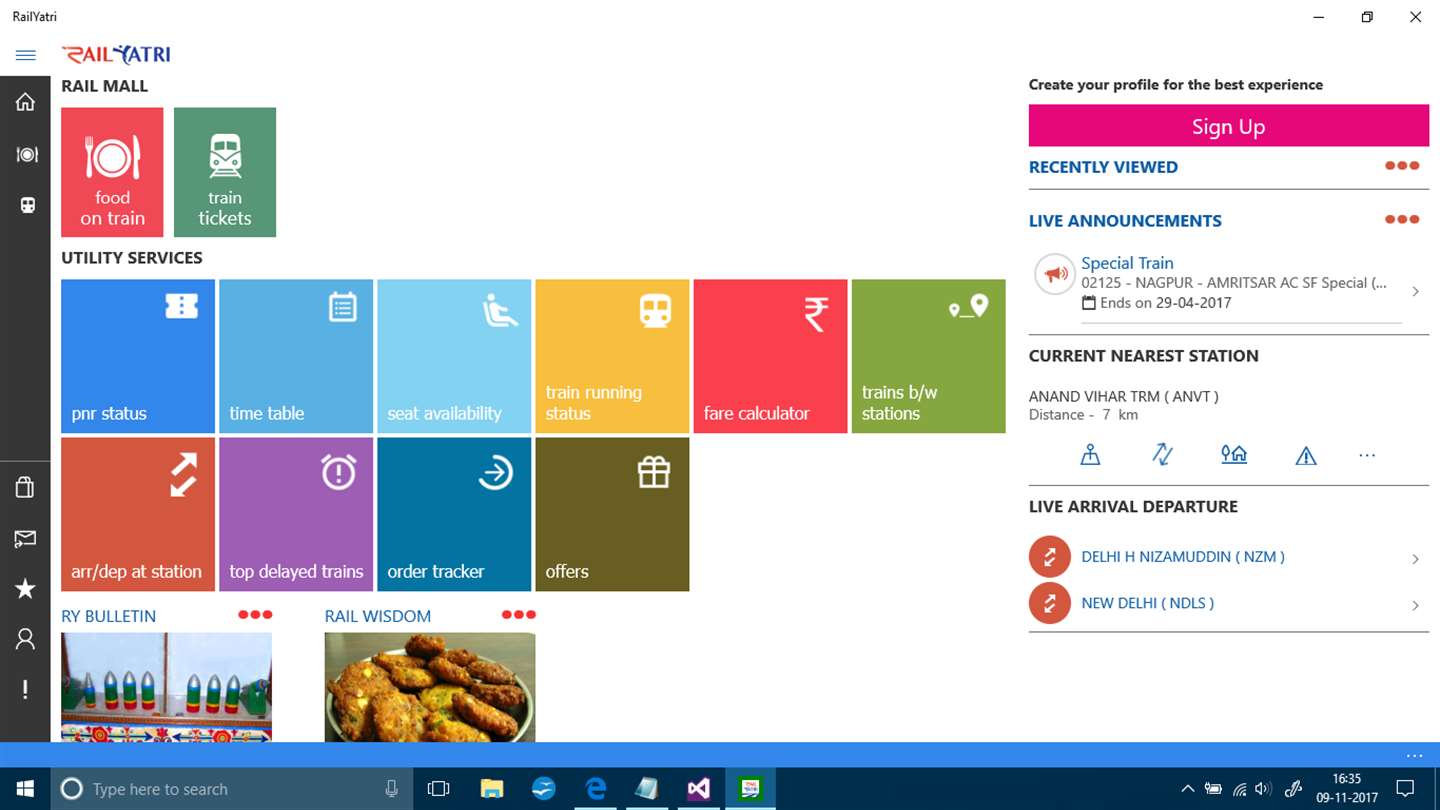Open Microsoft Edge from taskbar
Screen dimensions: 1440x810
click(x=596, y=789)
